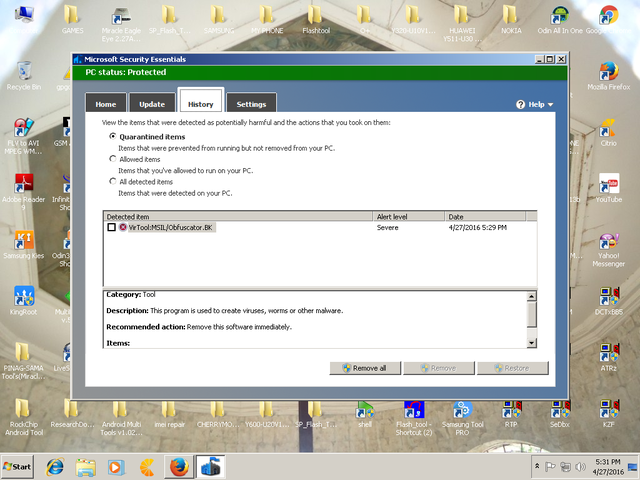Open Windows Media Player from the taskbar
Viewport: 640px width, 480px height.
(x=116, y=466)
